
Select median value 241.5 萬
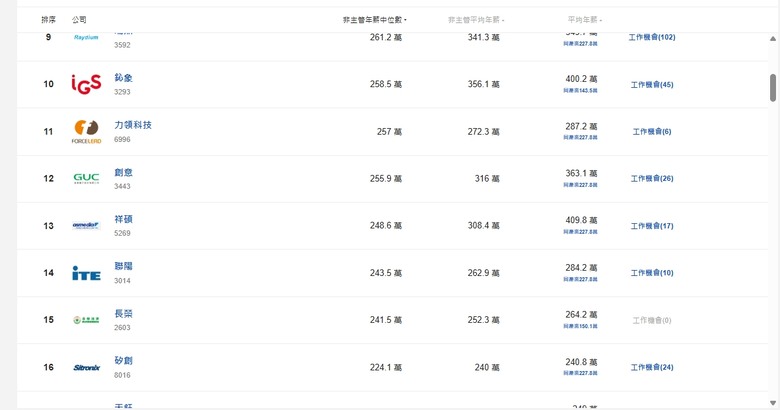[x=386, y=320]
